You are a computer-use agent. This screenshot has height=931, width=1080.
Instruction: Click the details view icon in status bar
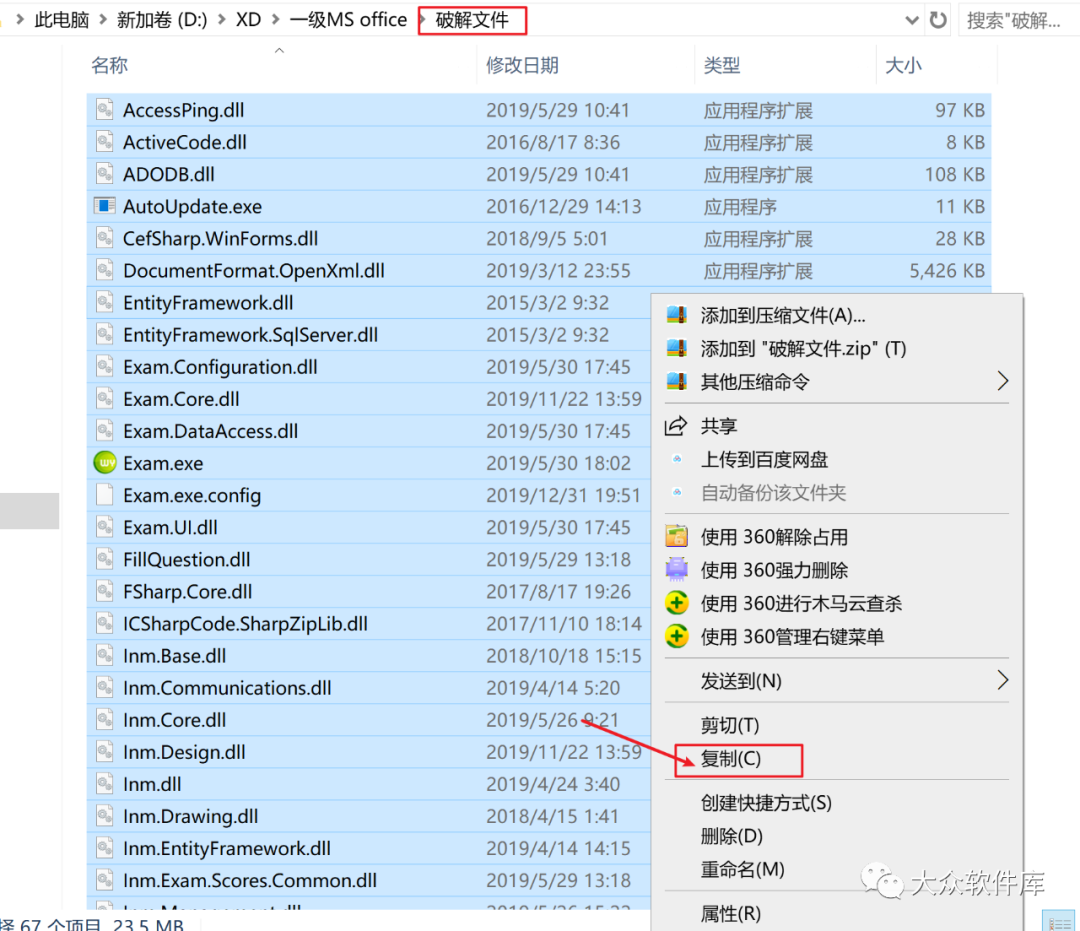(1059, 921)
